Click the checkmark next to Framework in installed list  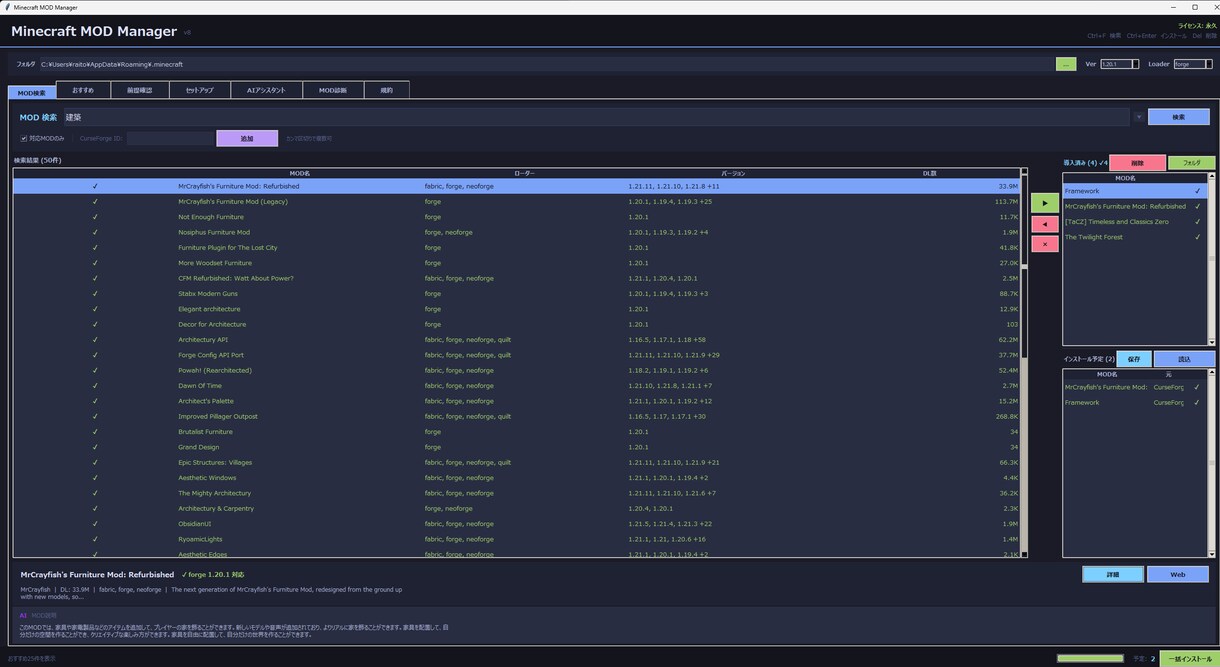pos(1197,191)
